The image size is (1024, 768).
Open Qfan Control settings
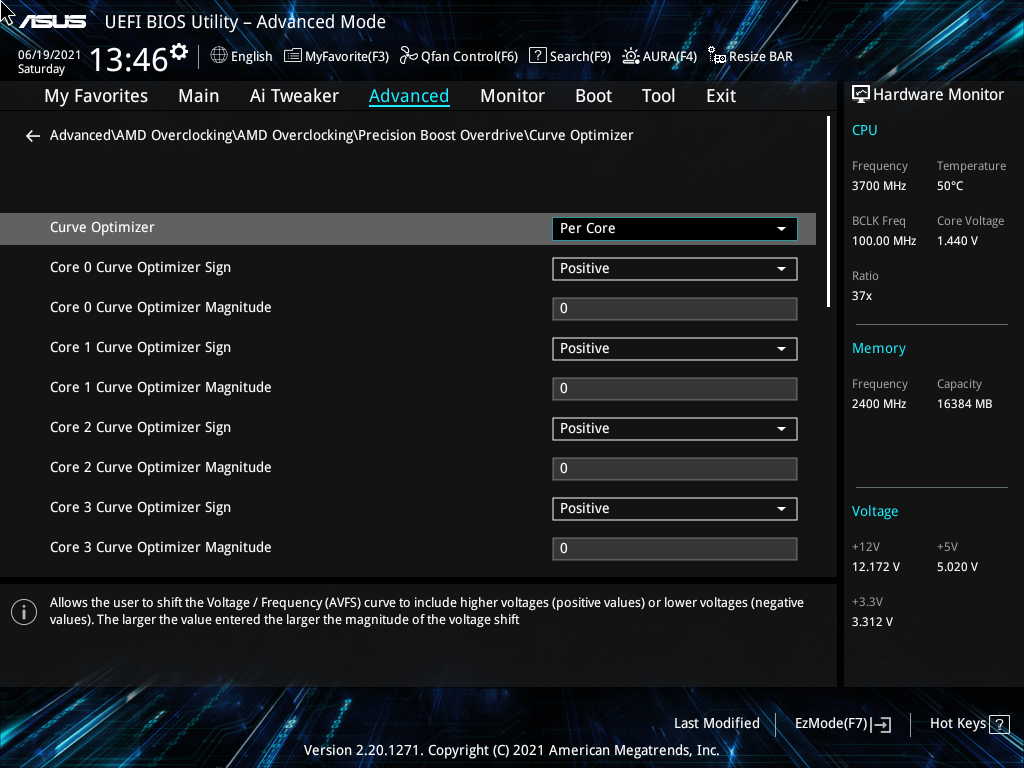point(458,56)
